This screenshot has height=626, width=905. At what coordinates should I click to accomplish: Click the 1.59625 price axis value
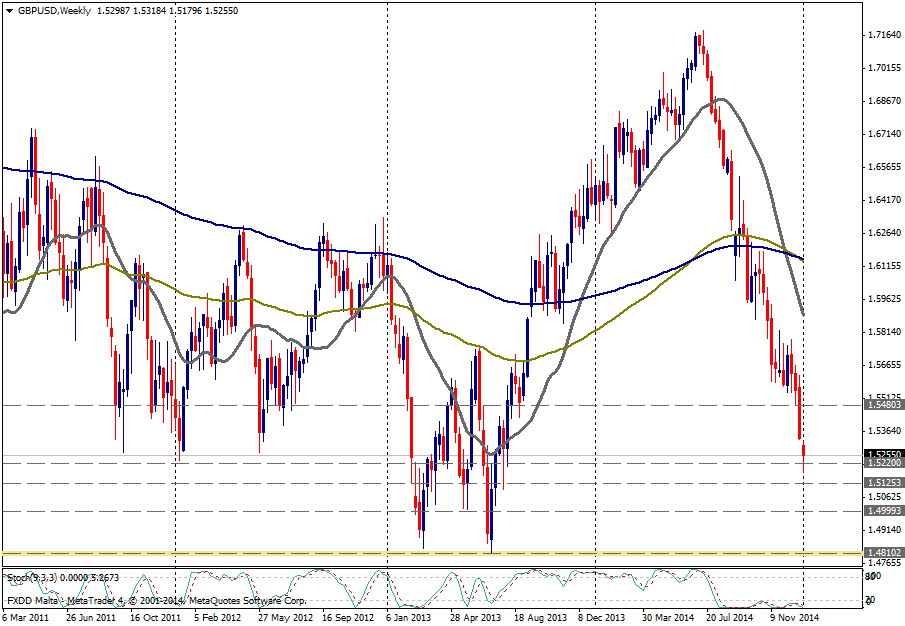pyautogui.click(x=884, y=299)
